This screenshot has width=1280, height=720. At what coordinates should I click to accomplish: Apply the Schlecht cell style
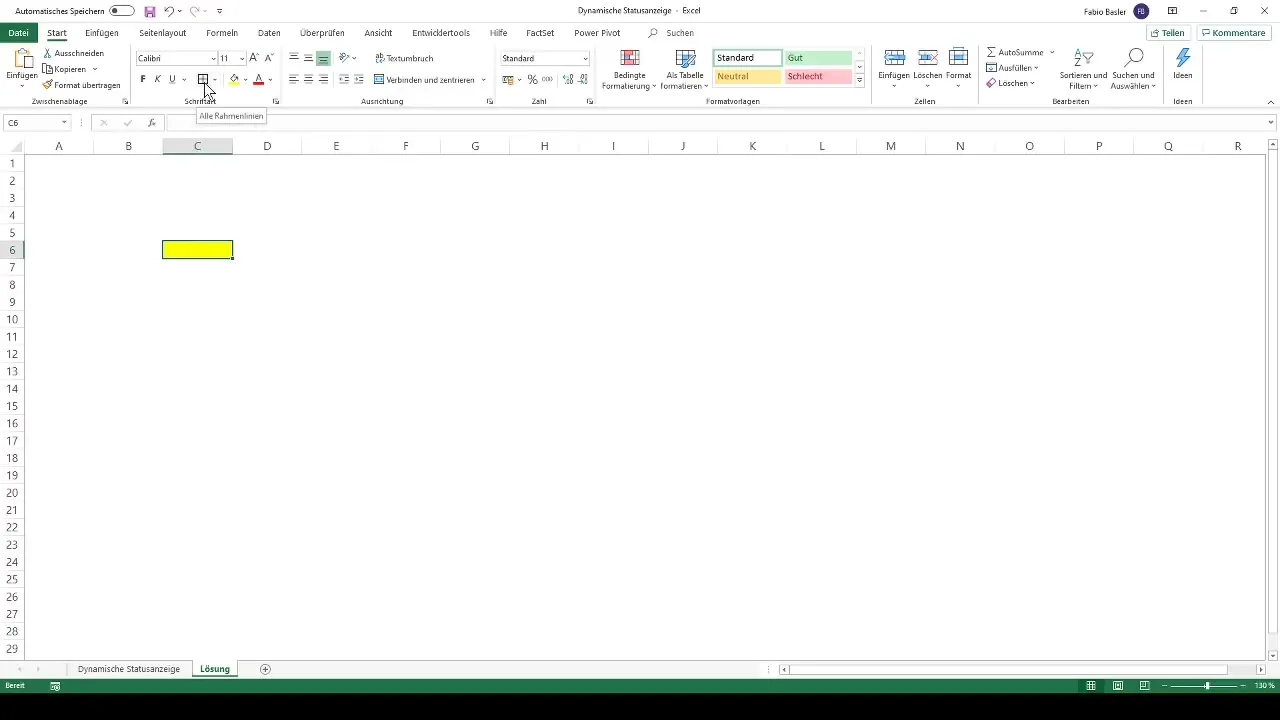tap(818, 77)
